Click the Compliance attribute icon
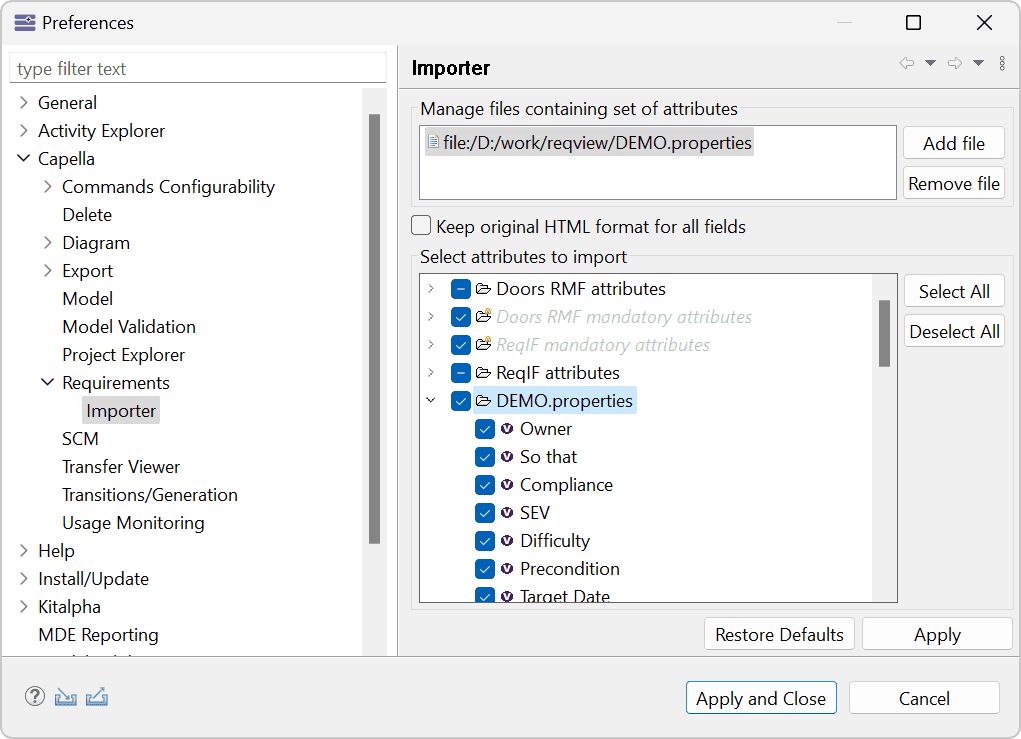The width and height of the screenshot is (1021, 739). click(507, 484)
